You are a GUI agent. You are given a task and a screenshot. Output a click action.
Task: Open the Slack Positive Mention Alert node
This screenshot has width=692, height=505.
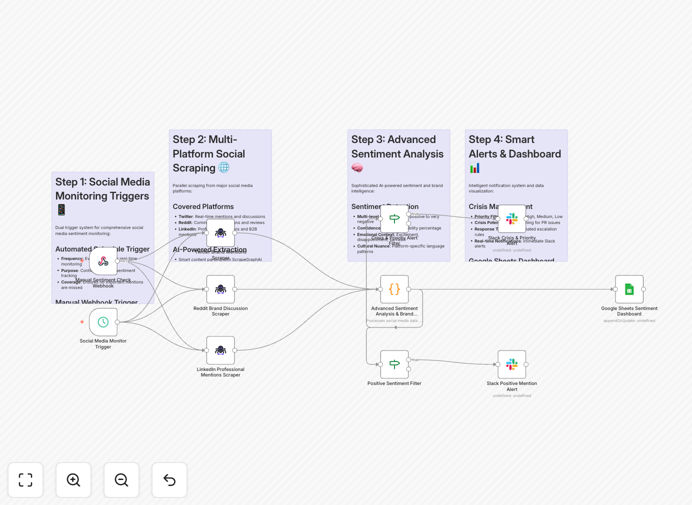point(512,365)
